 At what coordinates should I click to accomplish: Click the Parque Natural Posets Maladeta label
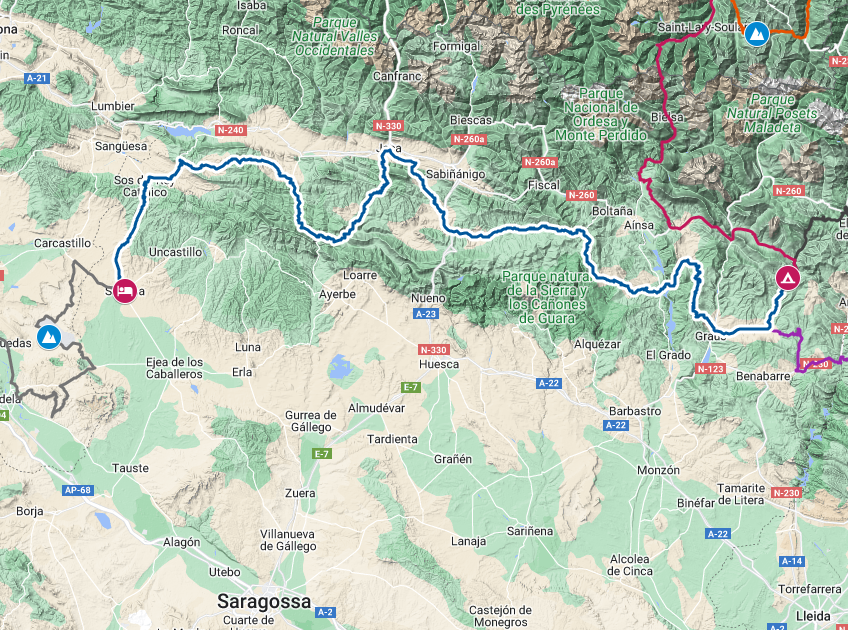click(772, 114)
